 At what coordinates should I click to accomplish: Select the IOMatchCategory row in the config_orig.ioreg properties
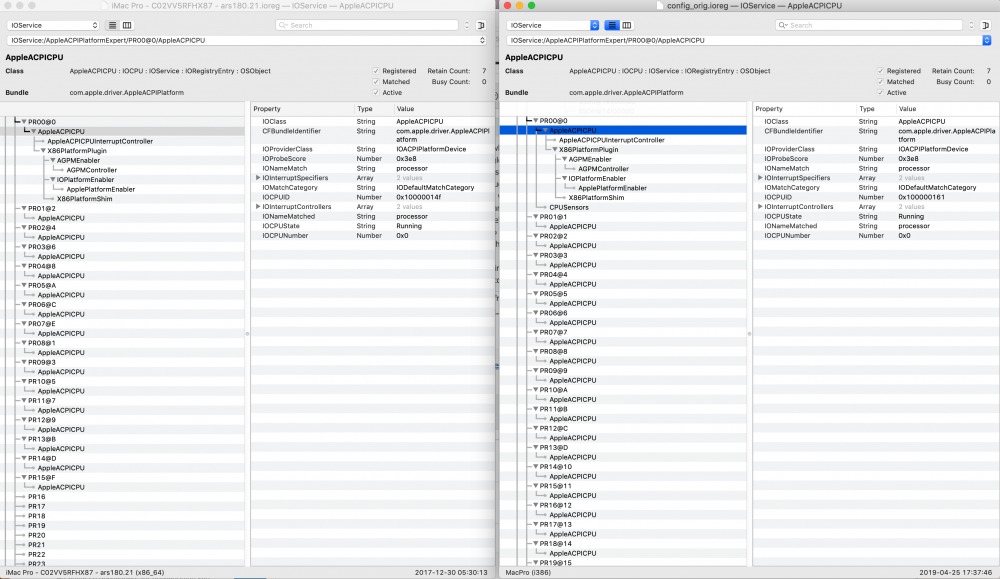(875, 187)
